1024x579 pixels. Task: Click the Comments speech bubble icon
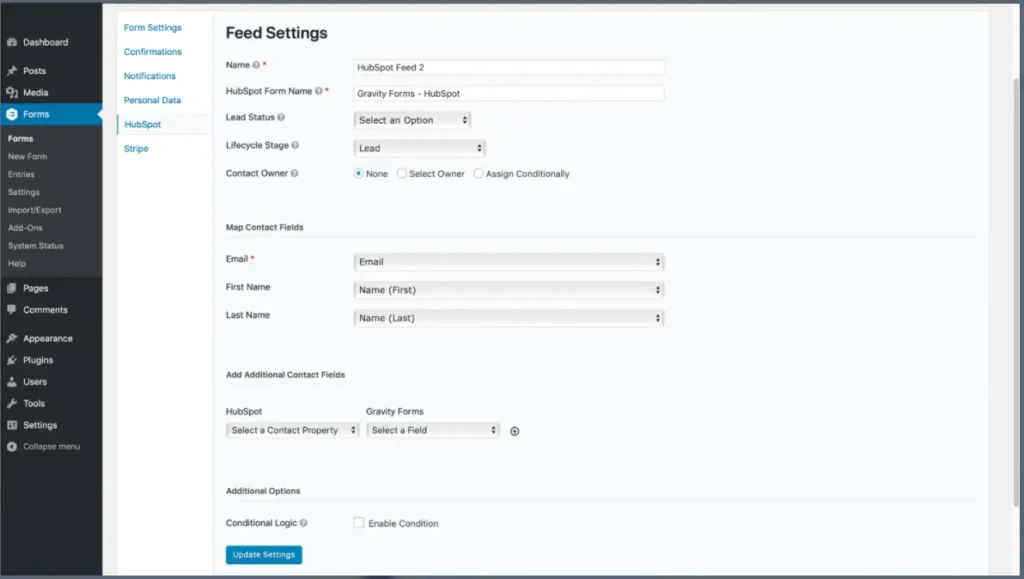pyautogui.click(x=12, y=309)
